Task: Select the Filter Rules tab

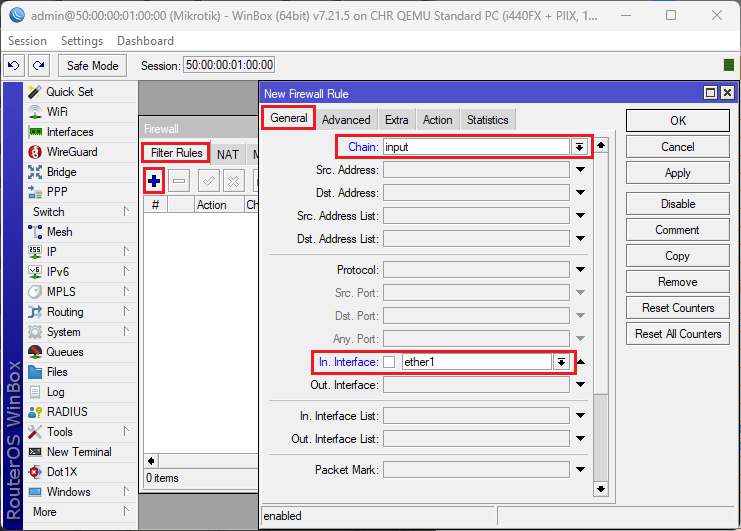Action: (x=176, y=153)
